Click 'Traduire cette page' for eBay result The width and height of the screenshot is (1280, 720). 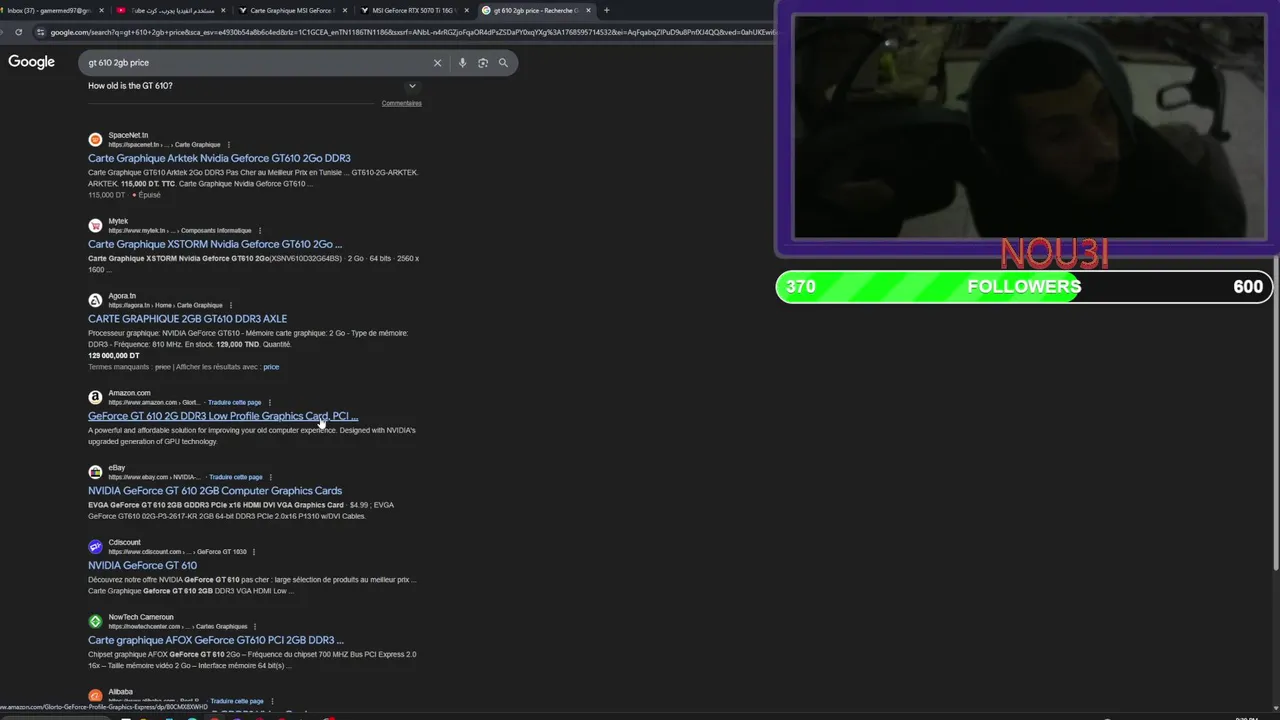(236, 477)
